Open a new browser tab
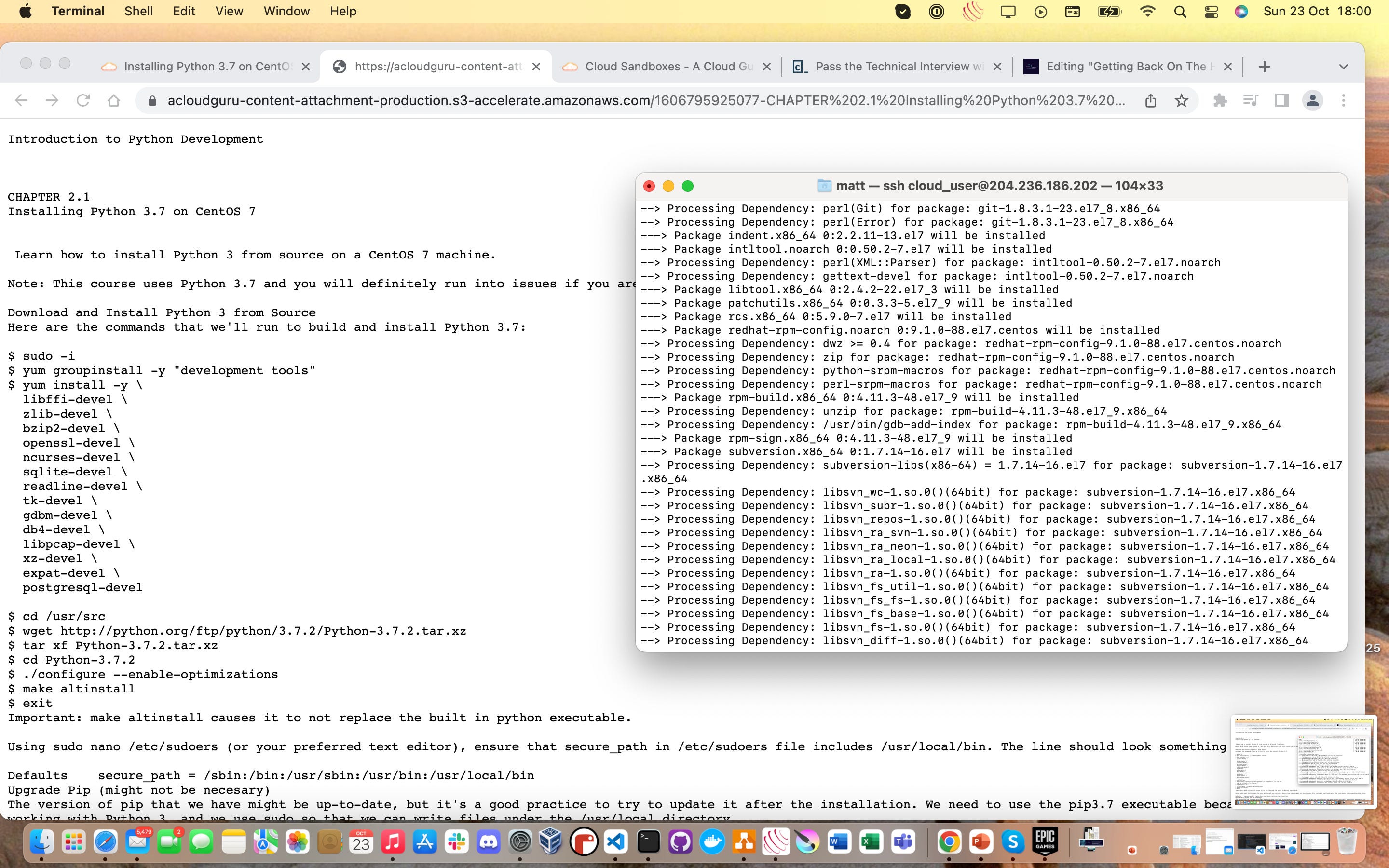Image resolution: width=1389 pixels, height=868 pixels. point(1264,67)
